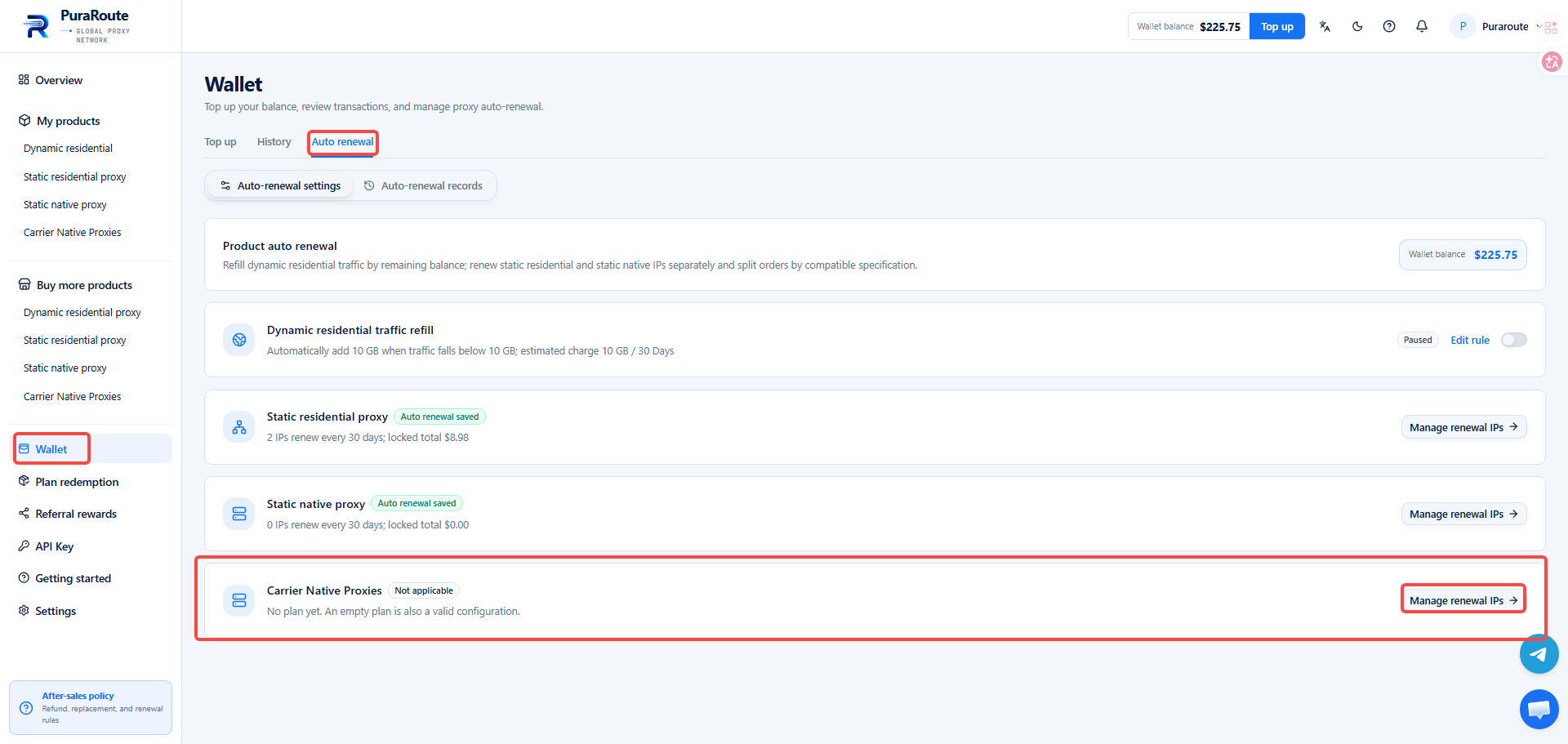The width and height of the screenshot is (1568, 744).
Task: Open the notifications bell
Action: [1422, 27]
